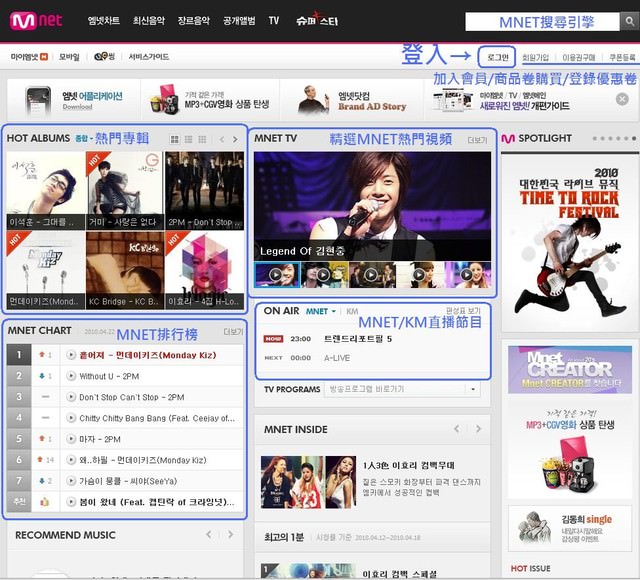Click the search magnifier button
This screenshot has height=580, width=640.
(x=630, y=21)
